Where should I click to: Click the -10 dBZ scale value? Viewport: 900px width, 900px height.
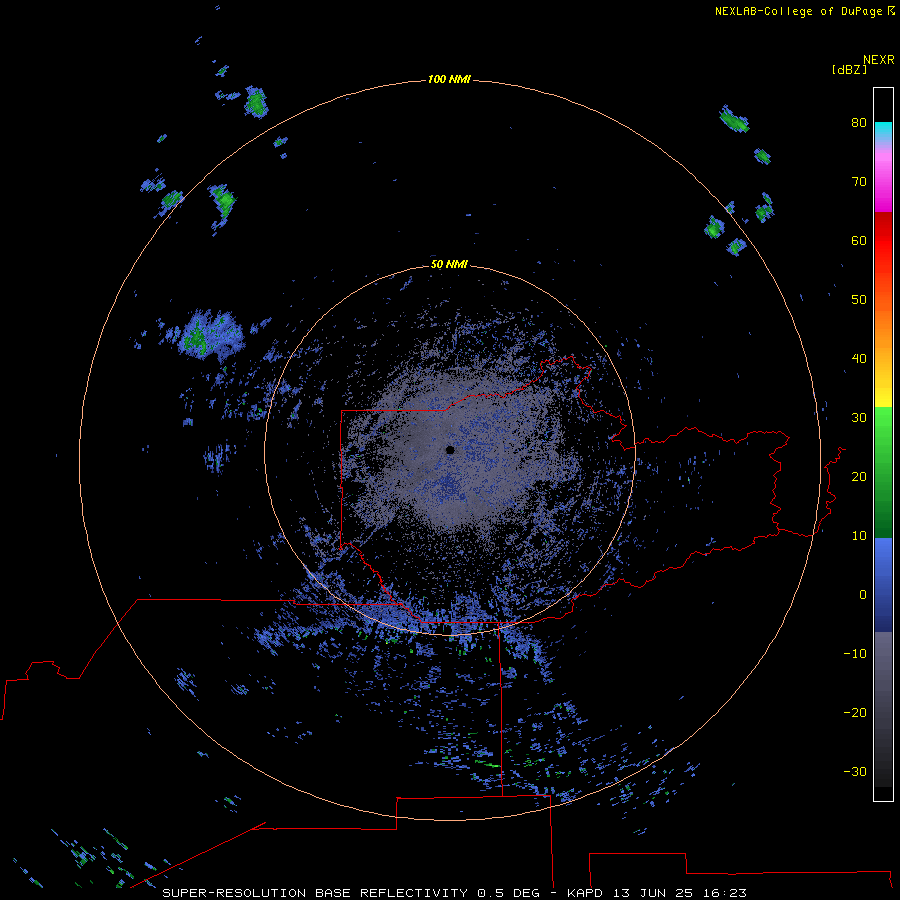855,654
